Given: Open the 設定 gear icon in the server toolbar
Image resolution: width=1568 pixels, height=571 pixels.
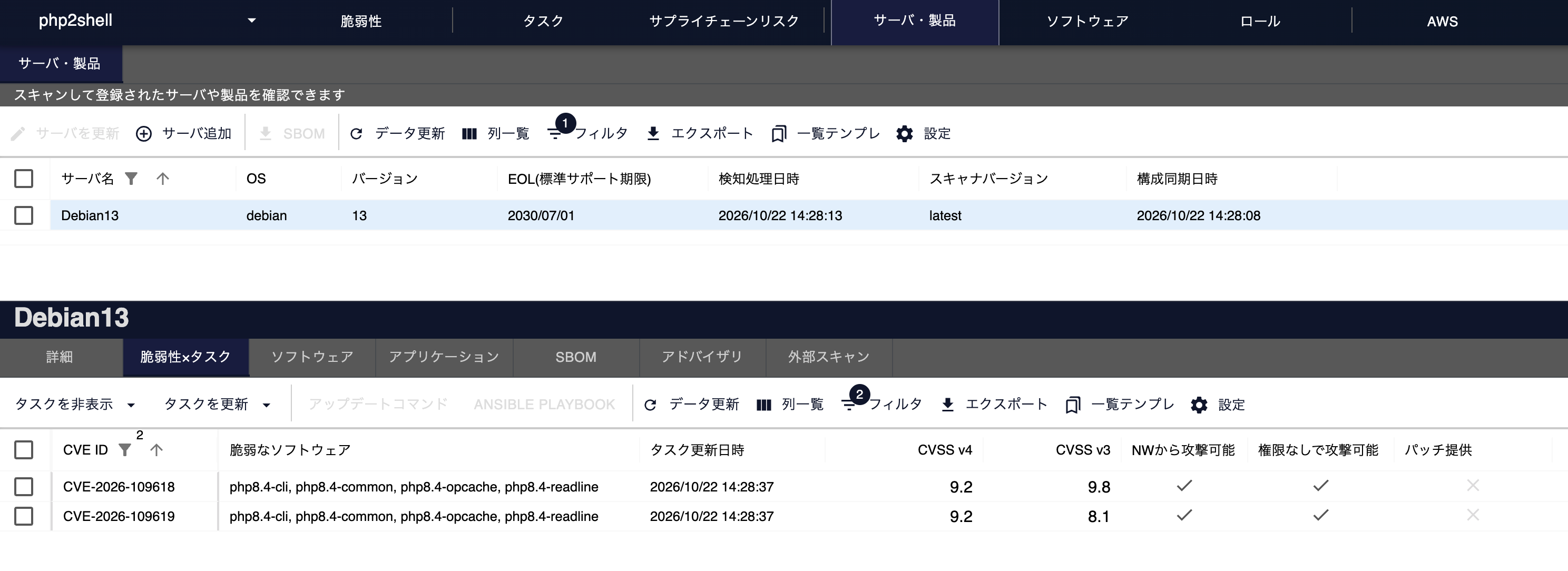Looking at the screenshot, I should (905, 134).
